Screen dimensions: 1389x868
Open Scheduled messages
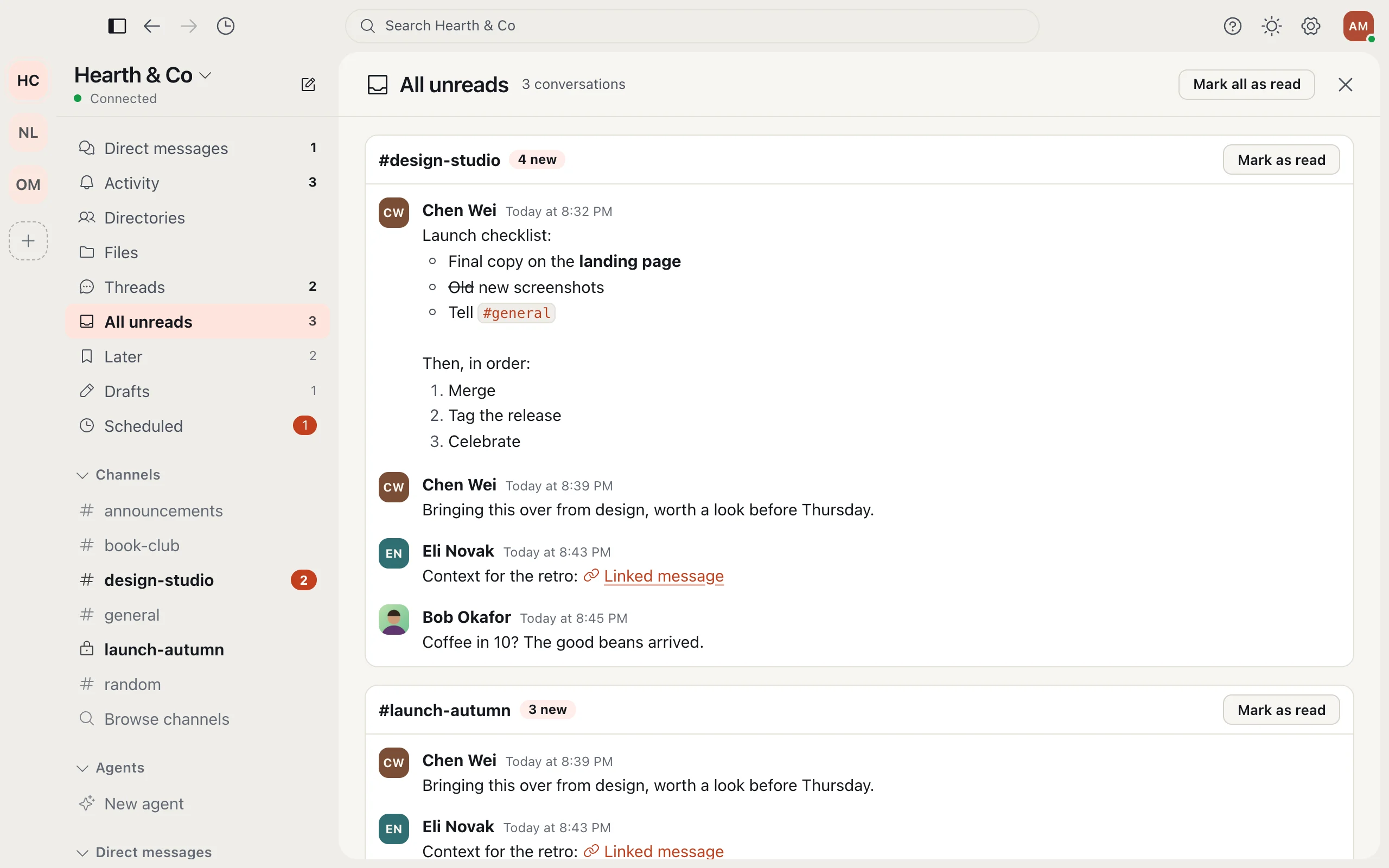pyautogui.click(x=197, y=426)
